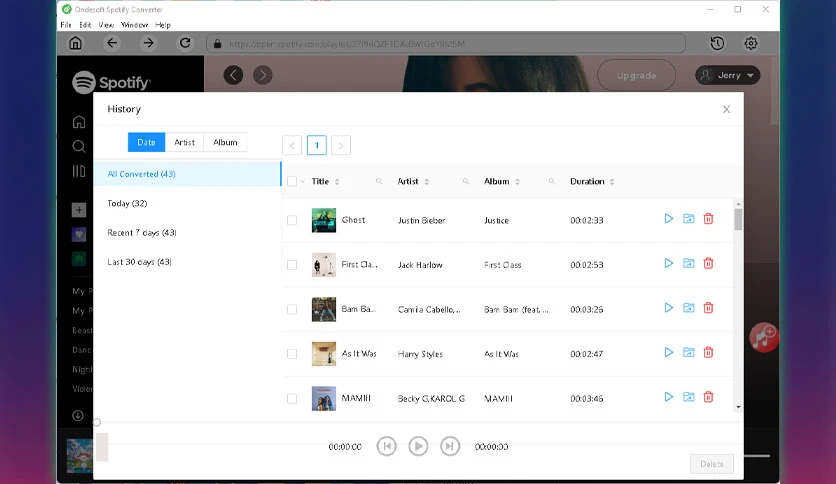836x484 pixels.
Task: Open the Jerry account dropdown
Action: point(727,75)
